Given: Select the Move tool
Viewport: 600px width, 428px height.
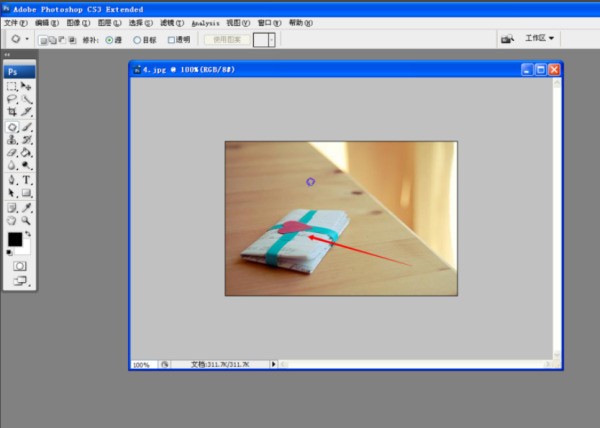Looking at the screenshot, I should tap(26, 86).
